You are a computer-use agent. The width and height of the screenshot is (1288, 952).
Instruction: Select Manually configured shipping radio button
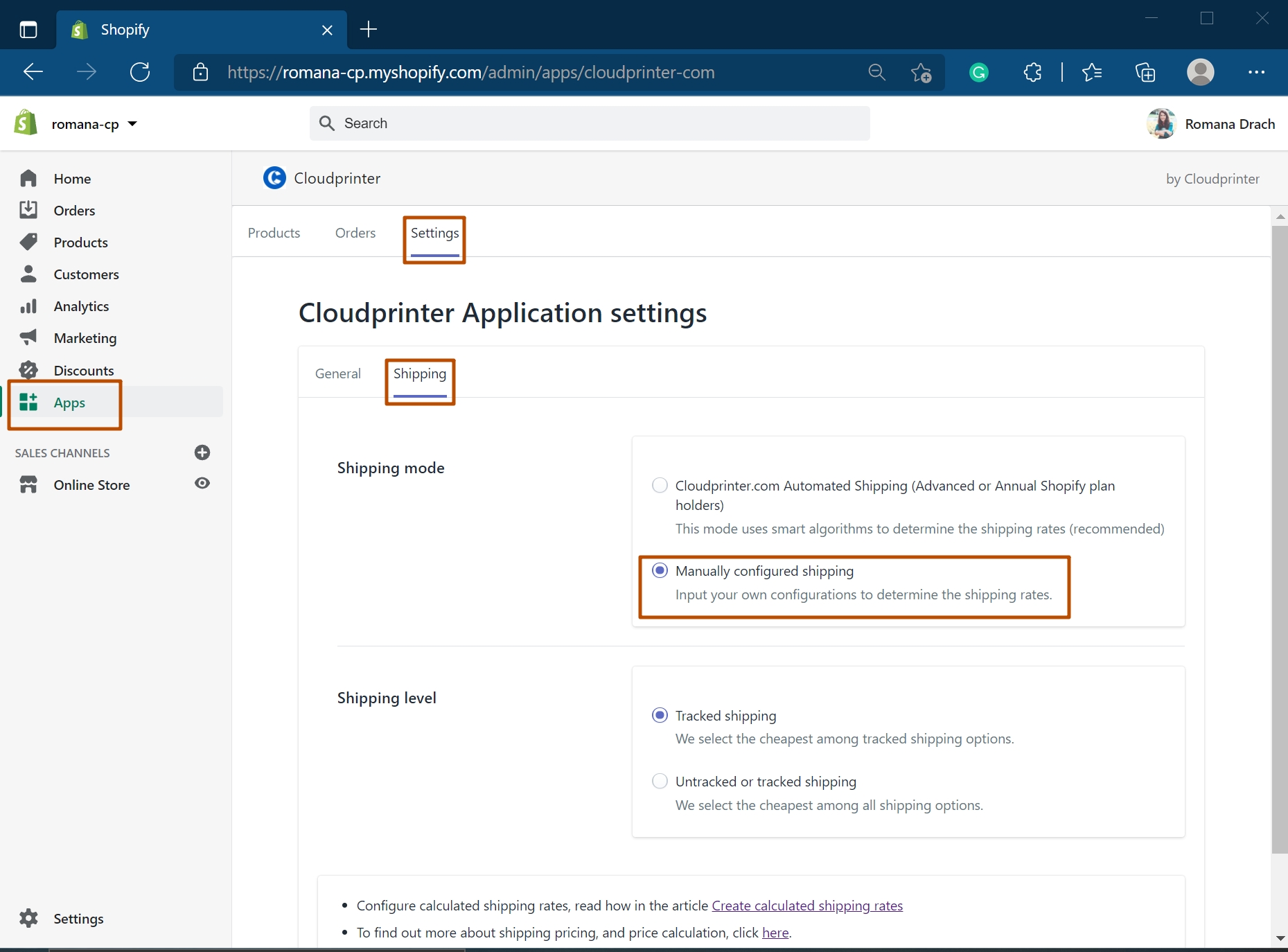(x=660, y=570)
